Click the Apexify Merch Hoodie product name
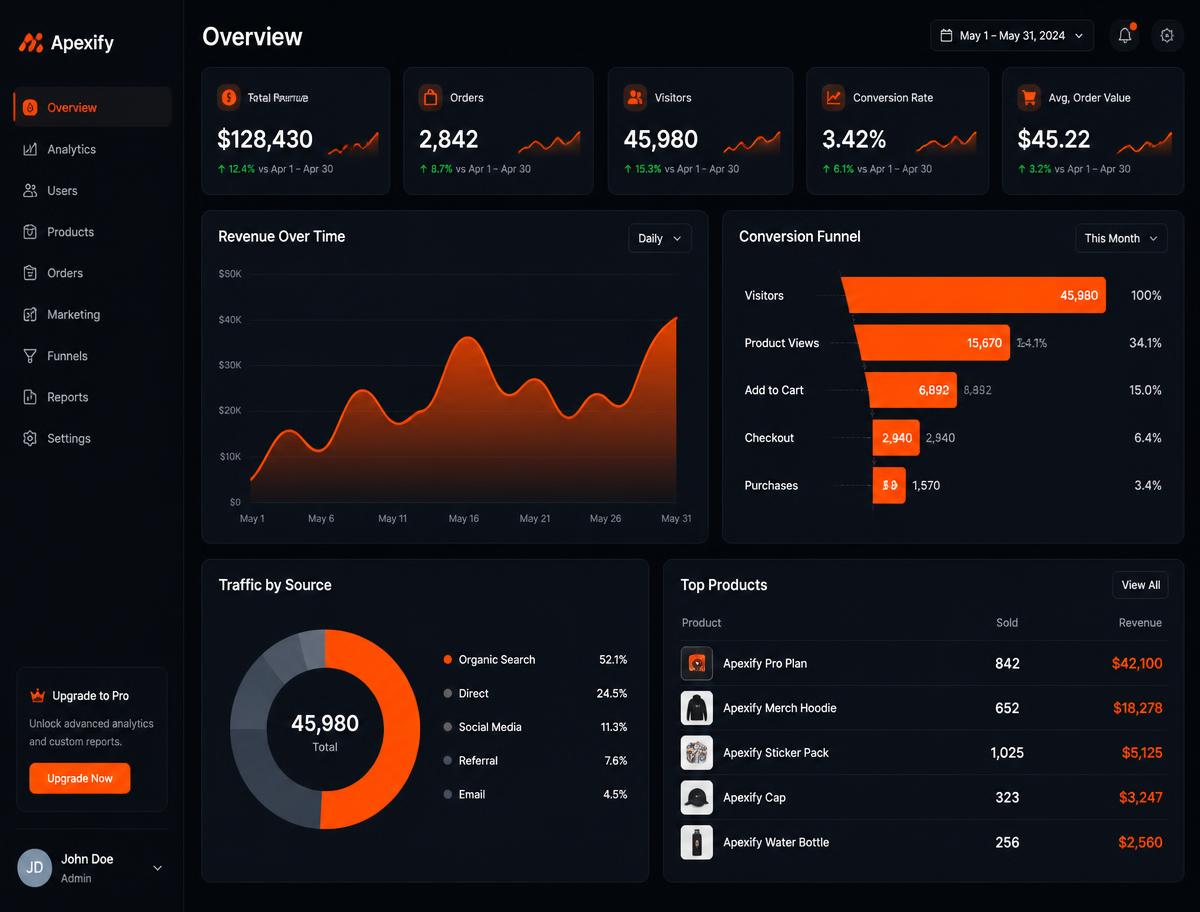The height and width of the screenshot is (912, 1200). click(780, 708)
